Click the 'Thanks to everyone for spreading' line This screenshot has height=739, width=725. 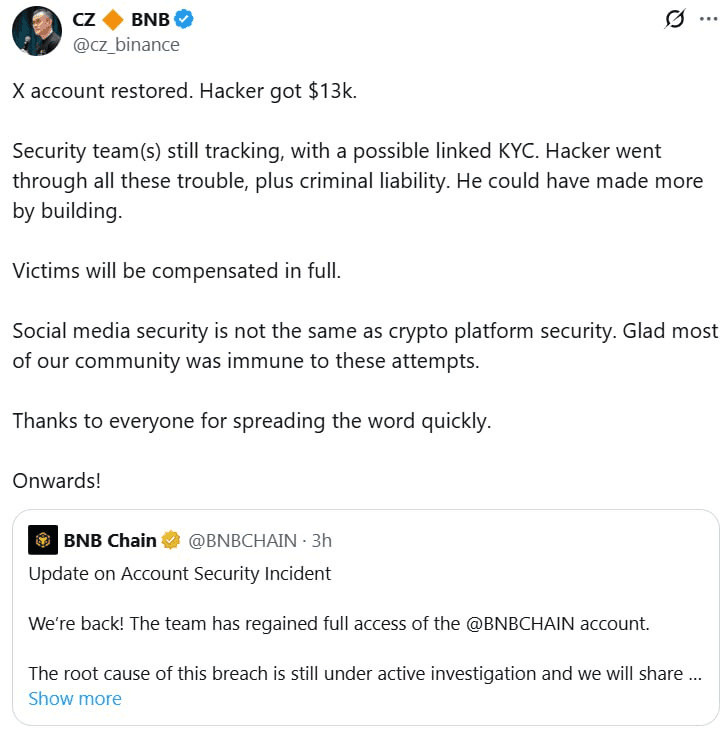[x=251, y=420]
